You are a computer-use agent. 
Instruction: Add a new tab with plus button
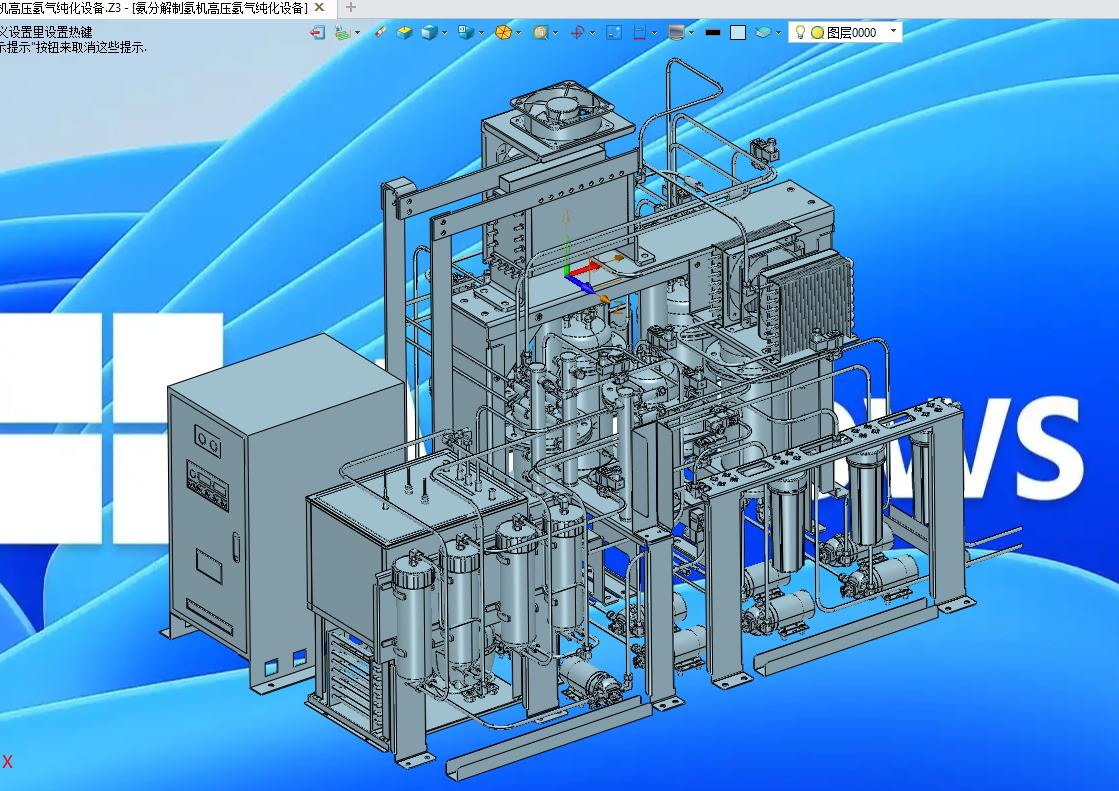pos(350,7)
